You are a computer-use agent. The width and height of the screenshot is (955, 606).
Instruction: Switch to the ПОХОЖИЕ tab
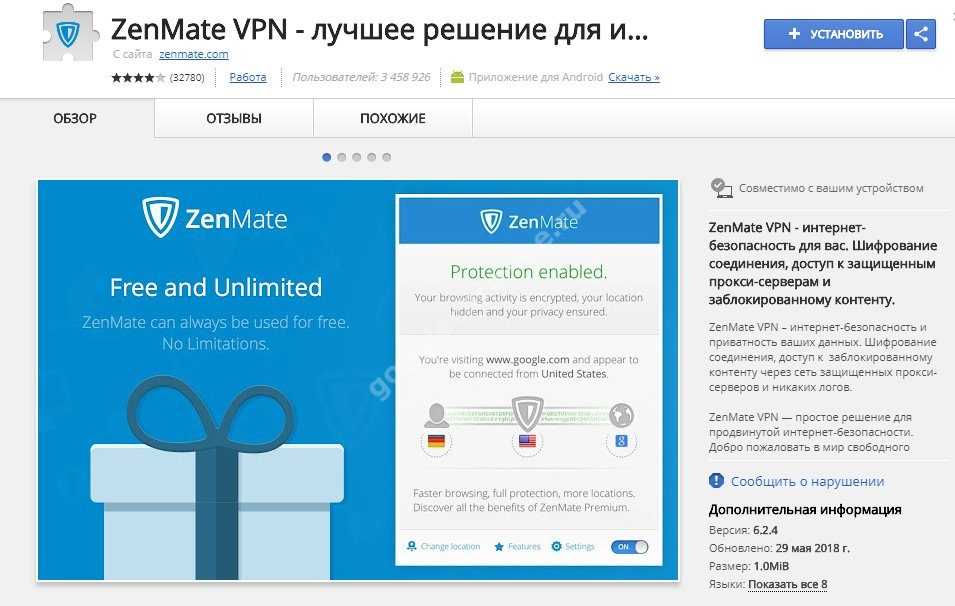(x=393, y=118)
